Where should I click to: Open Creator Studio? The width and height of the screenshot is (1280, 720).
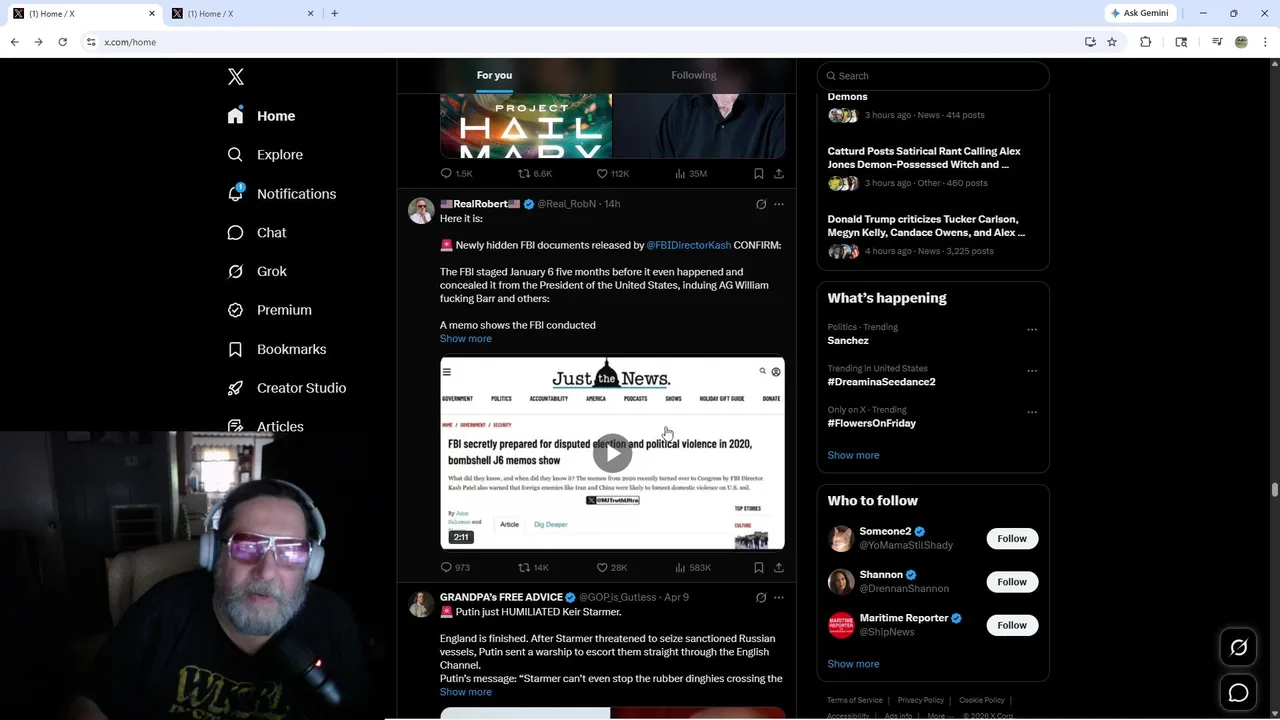(287, 388)
